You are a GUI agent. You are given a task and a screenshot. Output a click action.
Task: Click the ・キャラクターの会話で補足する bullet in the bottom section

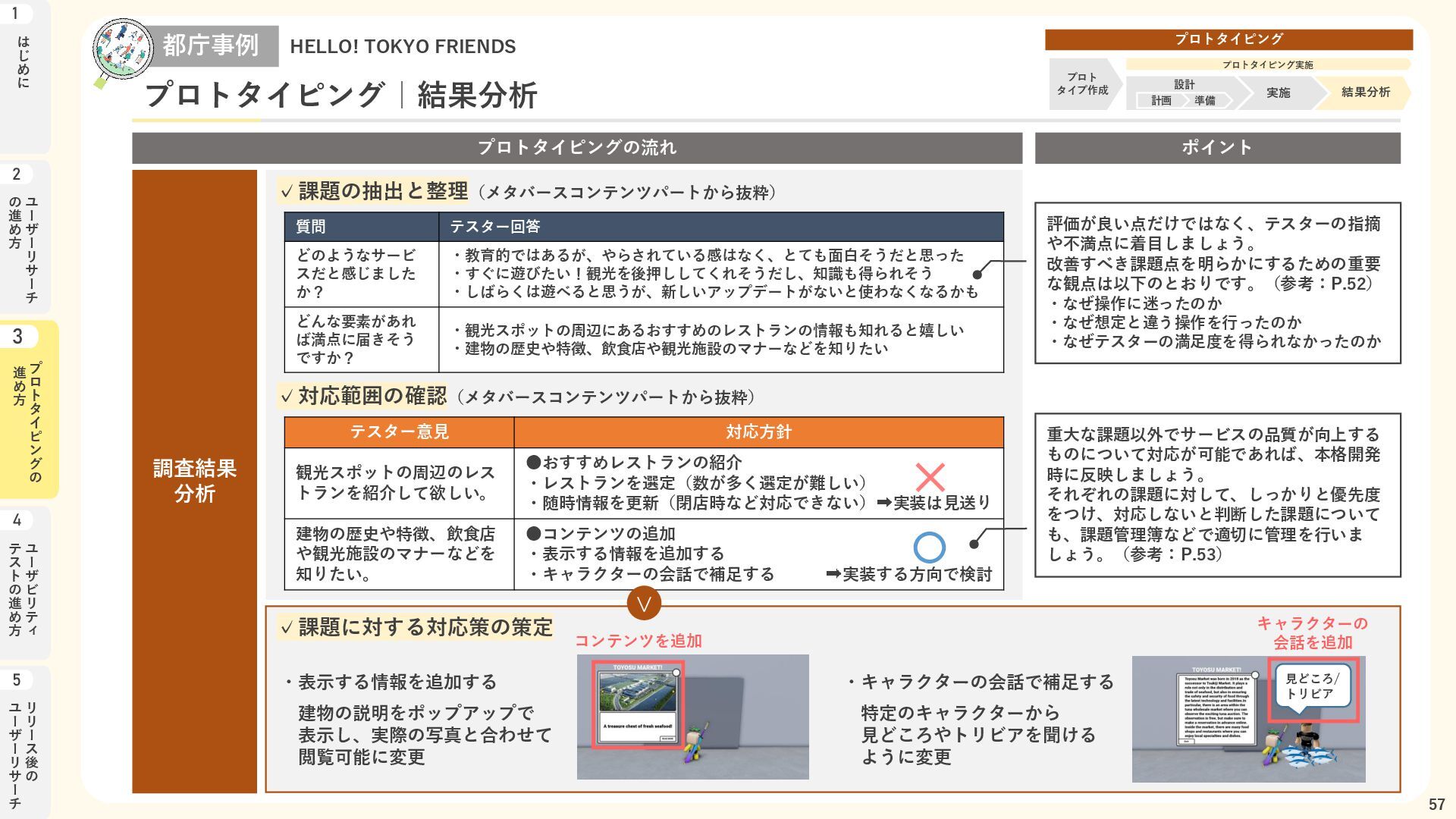point(980,682)
